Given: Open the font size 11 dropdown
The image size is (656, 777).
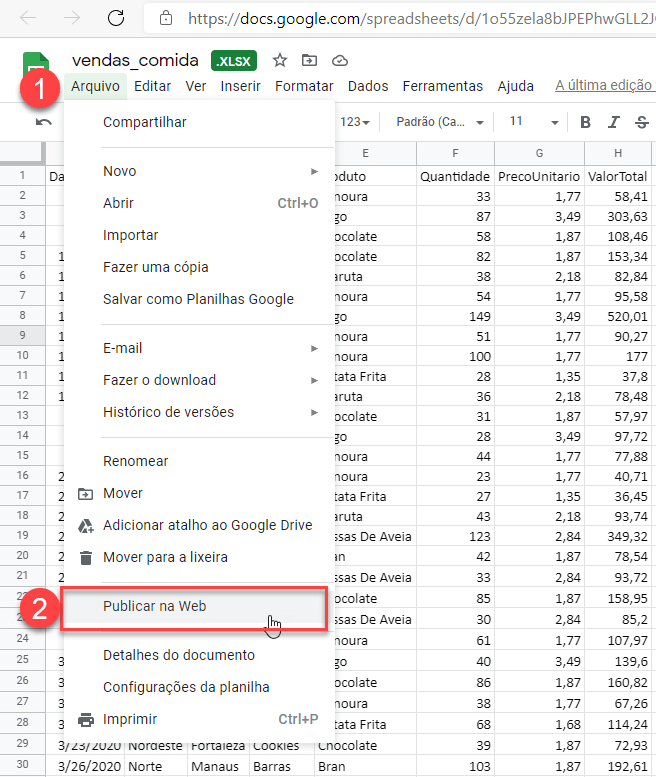Looking at the screenshot, I should [x=534, y=122].
